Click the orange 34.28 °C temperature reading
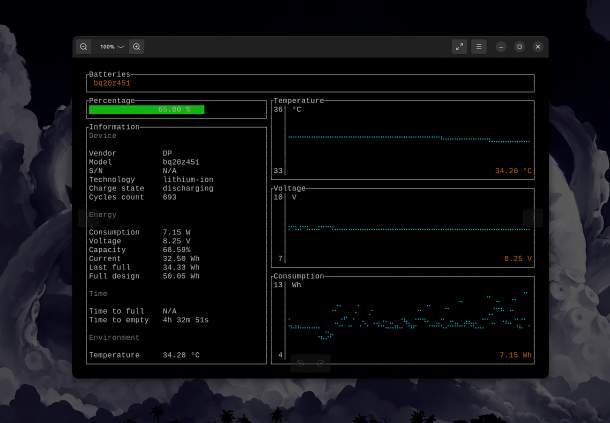610x423 pixels. coord(513,171)
